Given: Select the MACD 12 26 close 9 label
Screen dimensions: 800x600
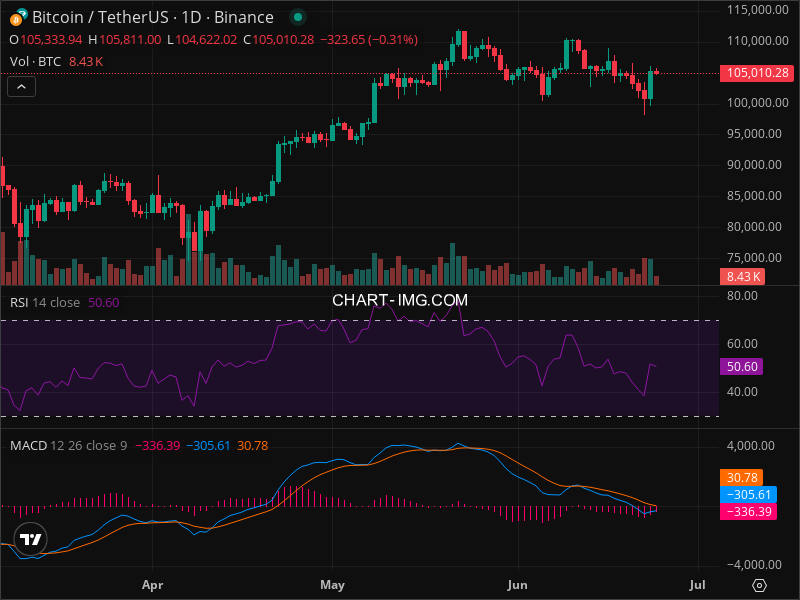Looking at the screenshot, I should 68,445.
